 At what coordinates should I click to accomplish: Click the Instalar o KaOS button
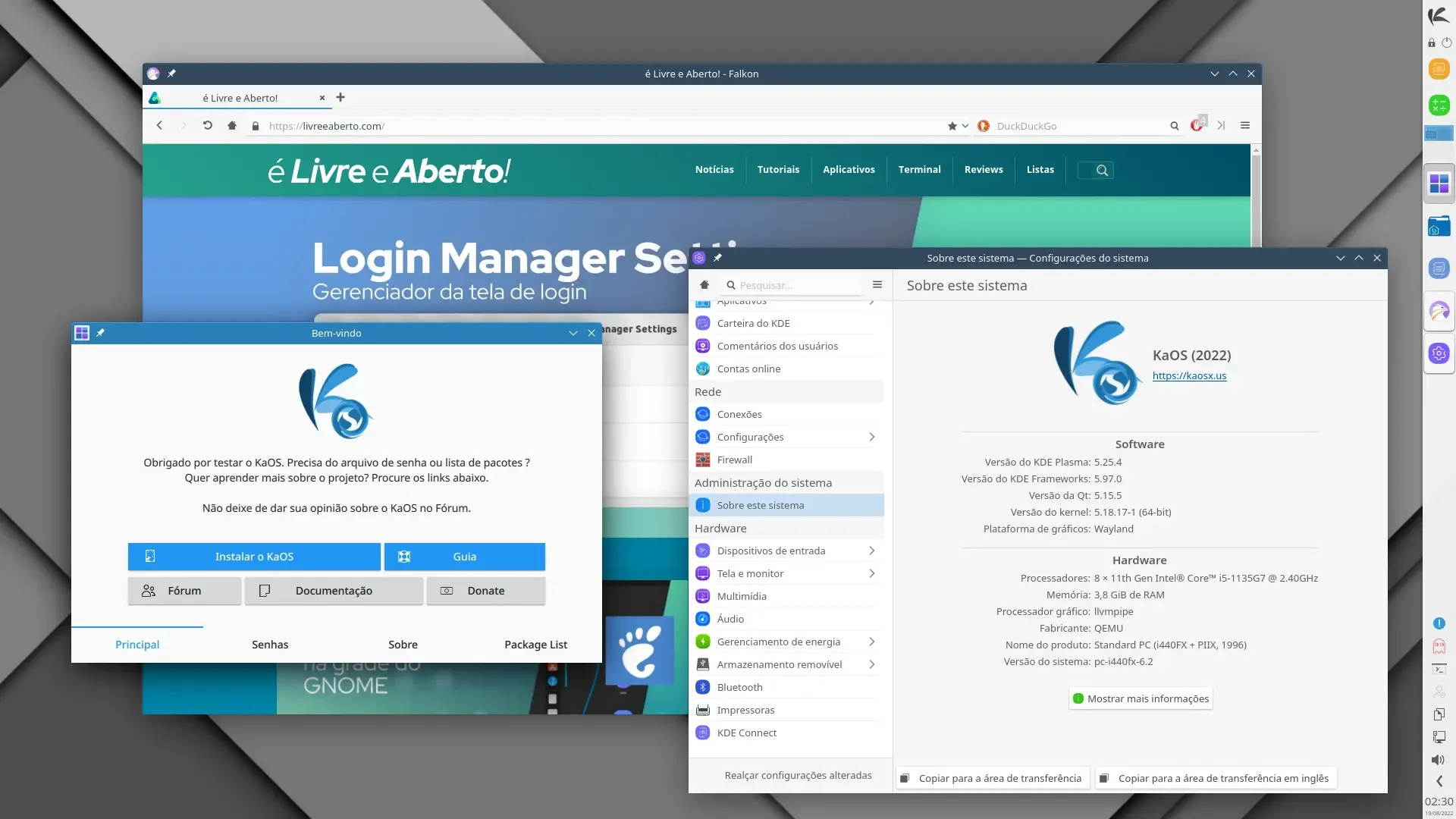click(254, 557)
